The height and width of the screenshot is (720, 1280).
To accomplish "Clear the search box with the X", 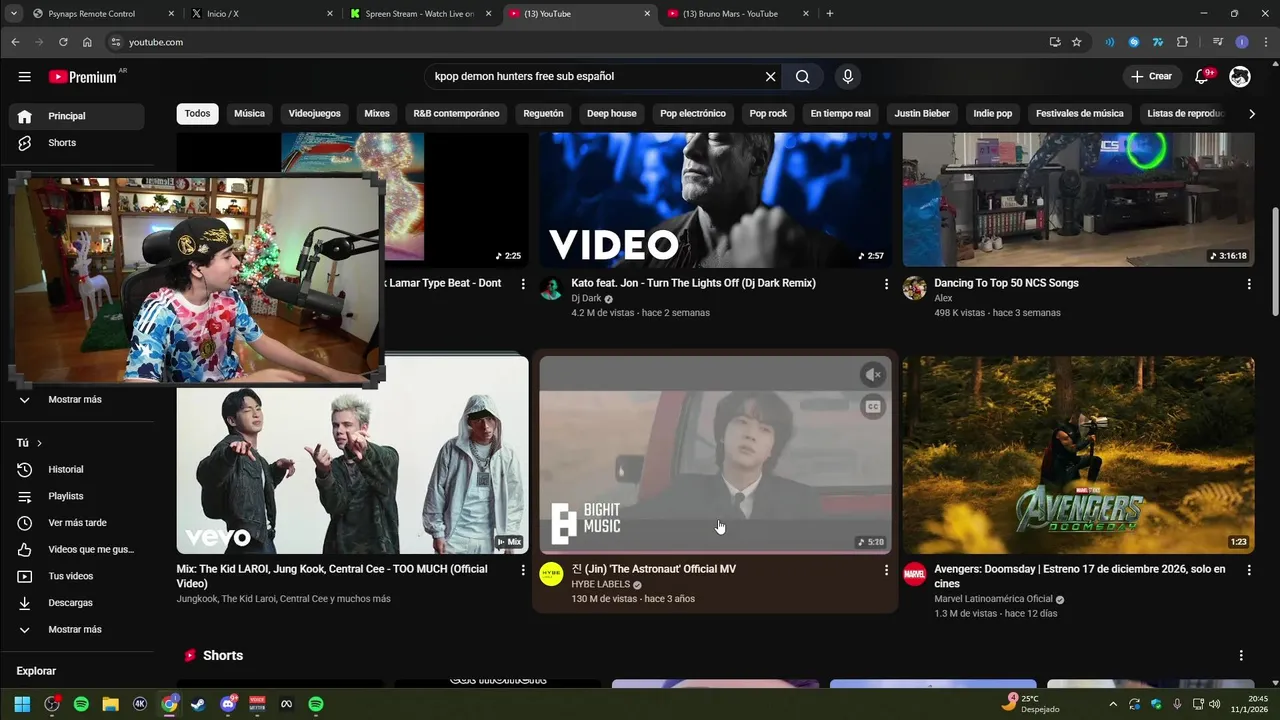I will (x=770, y=77).
